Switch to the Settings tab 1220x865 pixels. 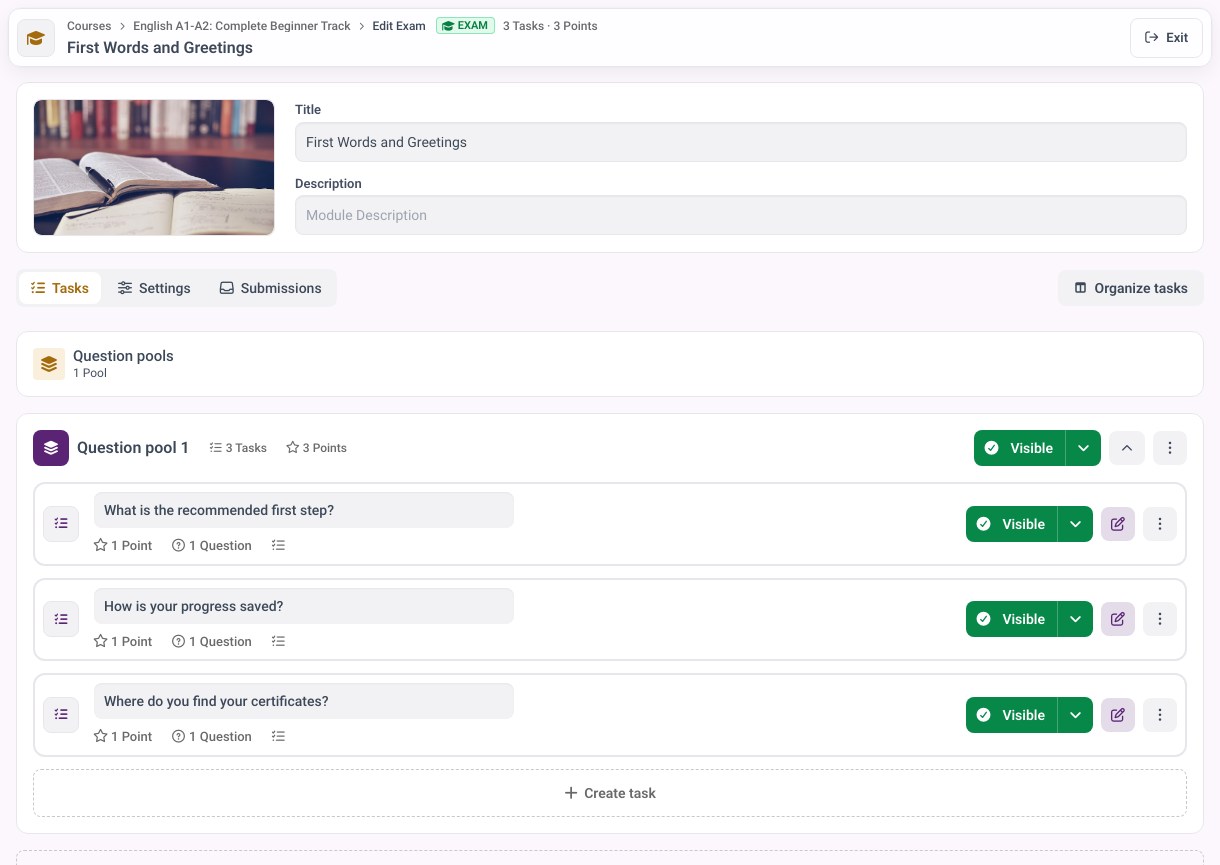[154, 288]
